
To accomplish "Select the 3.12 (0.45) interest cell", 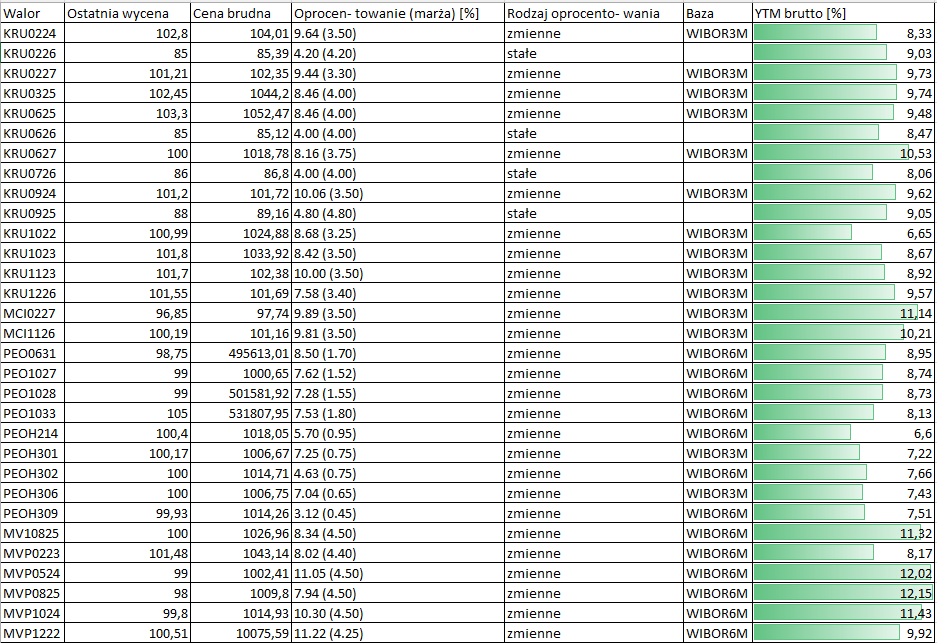I will pos(398,514).
